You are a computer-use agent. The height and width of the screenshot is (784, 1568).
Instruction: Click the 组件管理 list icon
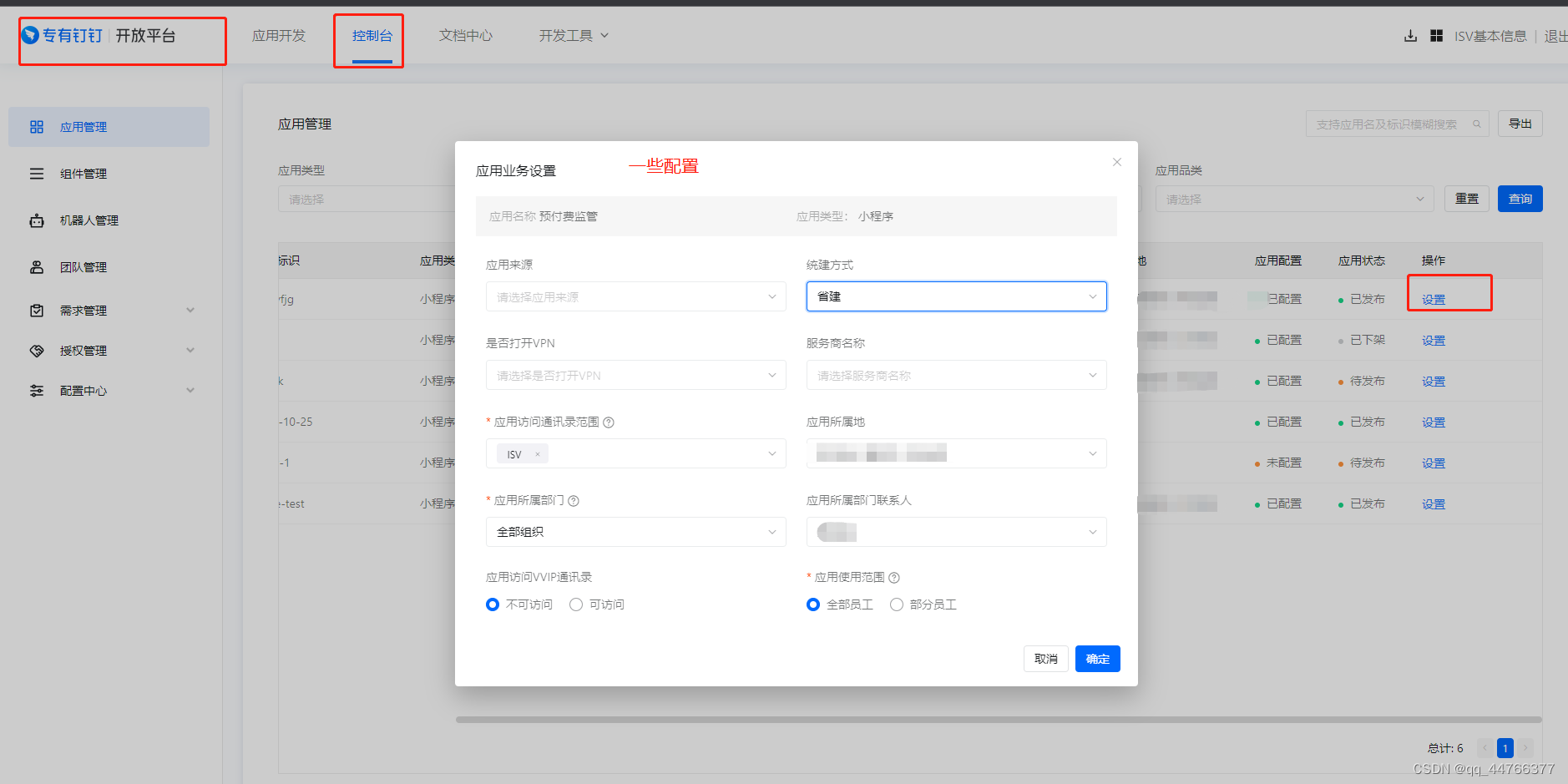click(x=37, y=174)
